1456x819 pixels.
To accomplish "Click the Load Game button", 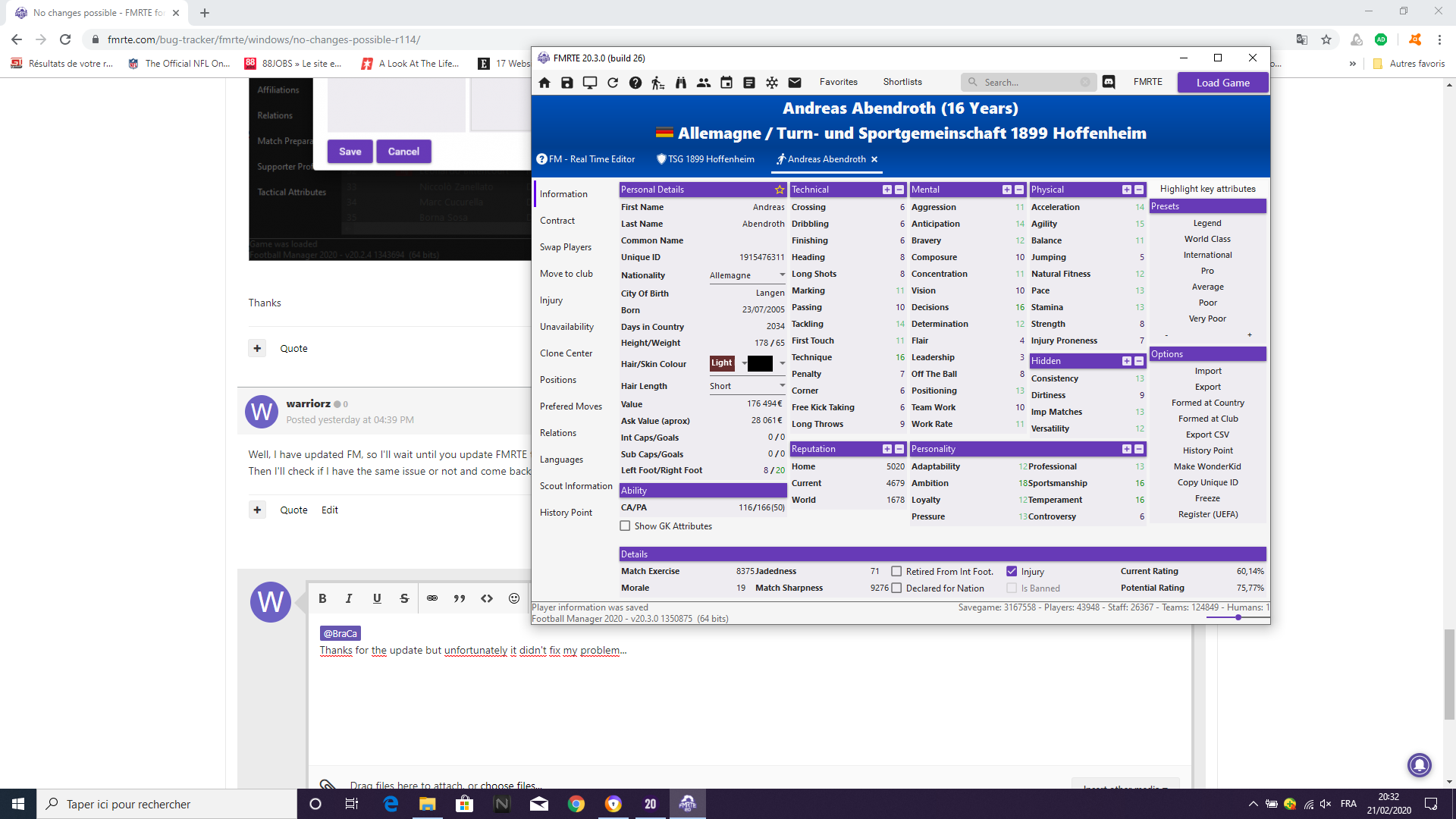I will [x=1222, y=83].
